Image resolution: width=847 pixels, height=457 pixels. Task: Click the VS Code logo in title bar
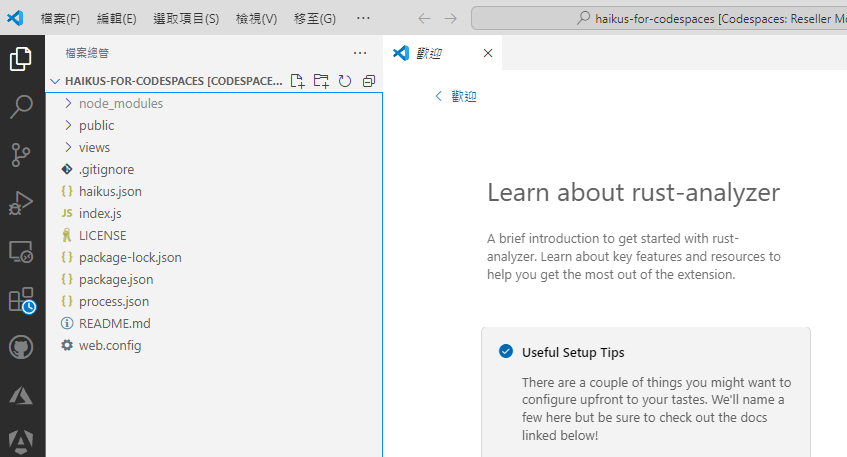coord(15,18)
